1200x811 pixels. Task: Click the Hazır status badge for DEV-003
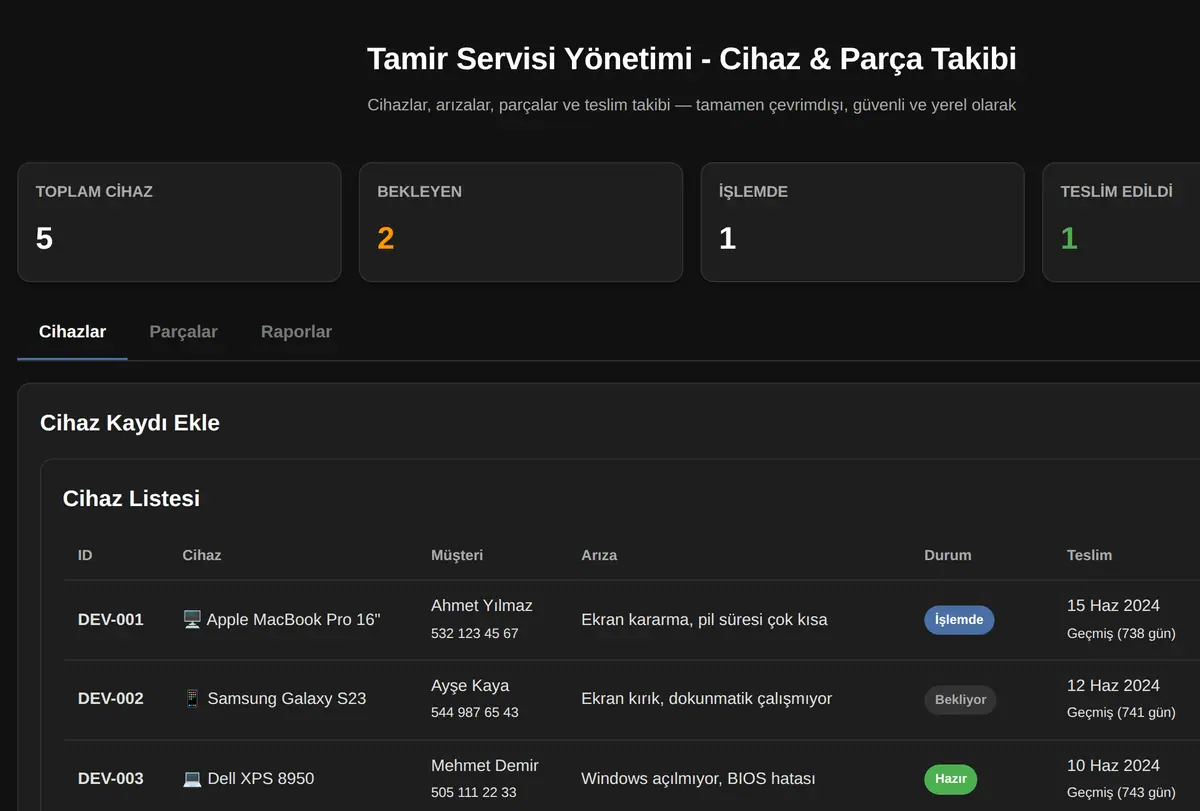pyautogui.click(x=950, y=780)
